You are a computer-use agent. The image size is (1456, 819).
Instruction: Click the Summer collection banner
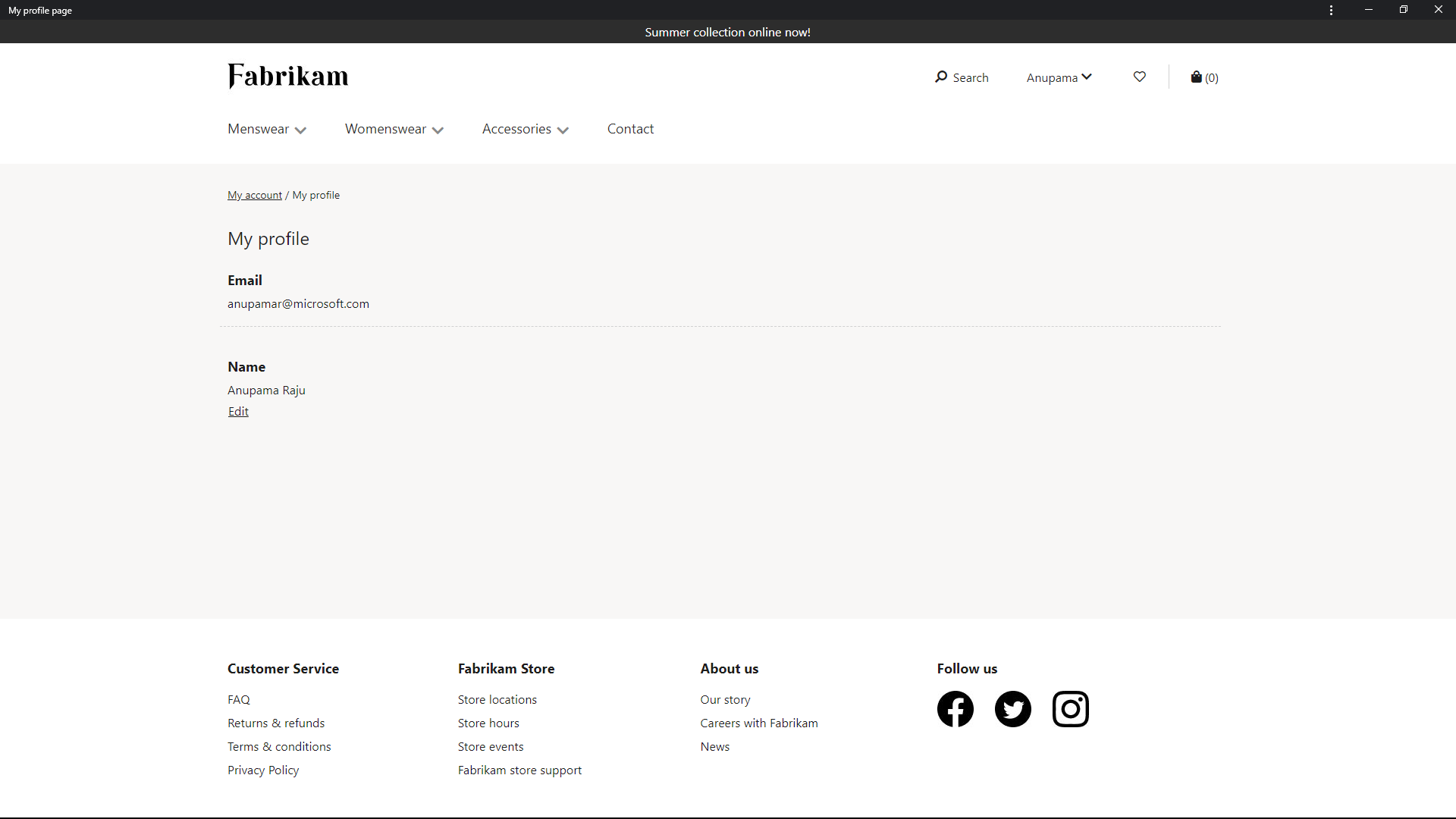tap(727, 31)
